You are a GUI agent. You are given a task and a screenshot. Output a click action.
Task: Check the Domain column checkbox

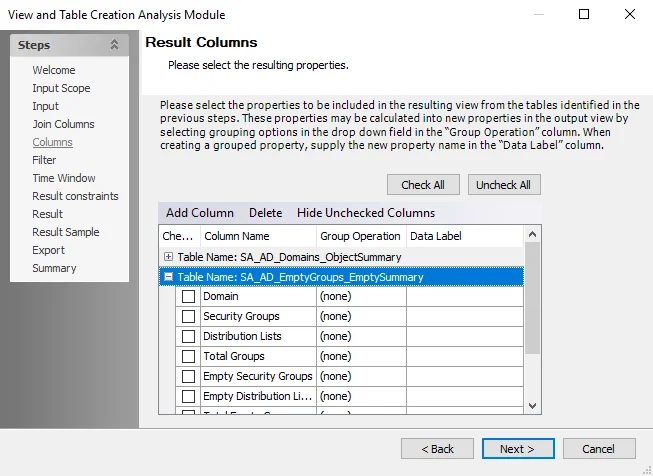click(x=188, y=297)
